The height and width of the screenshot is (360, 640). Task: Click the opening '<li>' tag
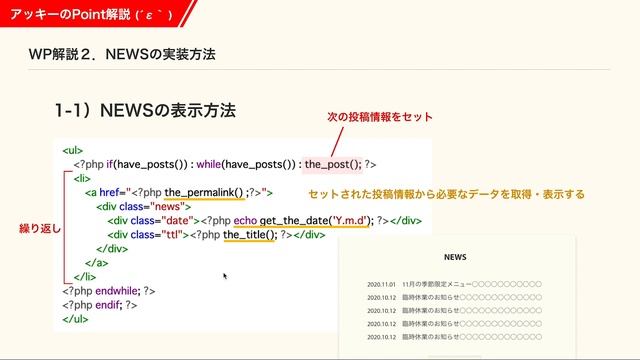coord(82,179)
